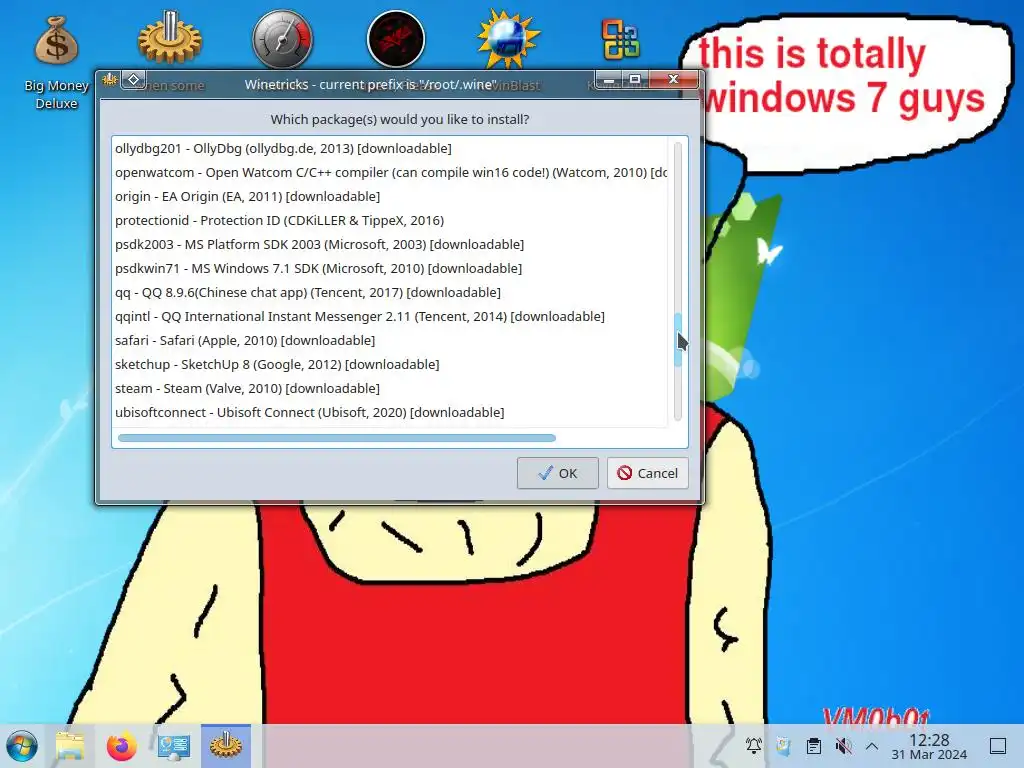Click the tray icon beside the bell
The width and height of the screenshot is (1024, 768).
tap(784, 745)
